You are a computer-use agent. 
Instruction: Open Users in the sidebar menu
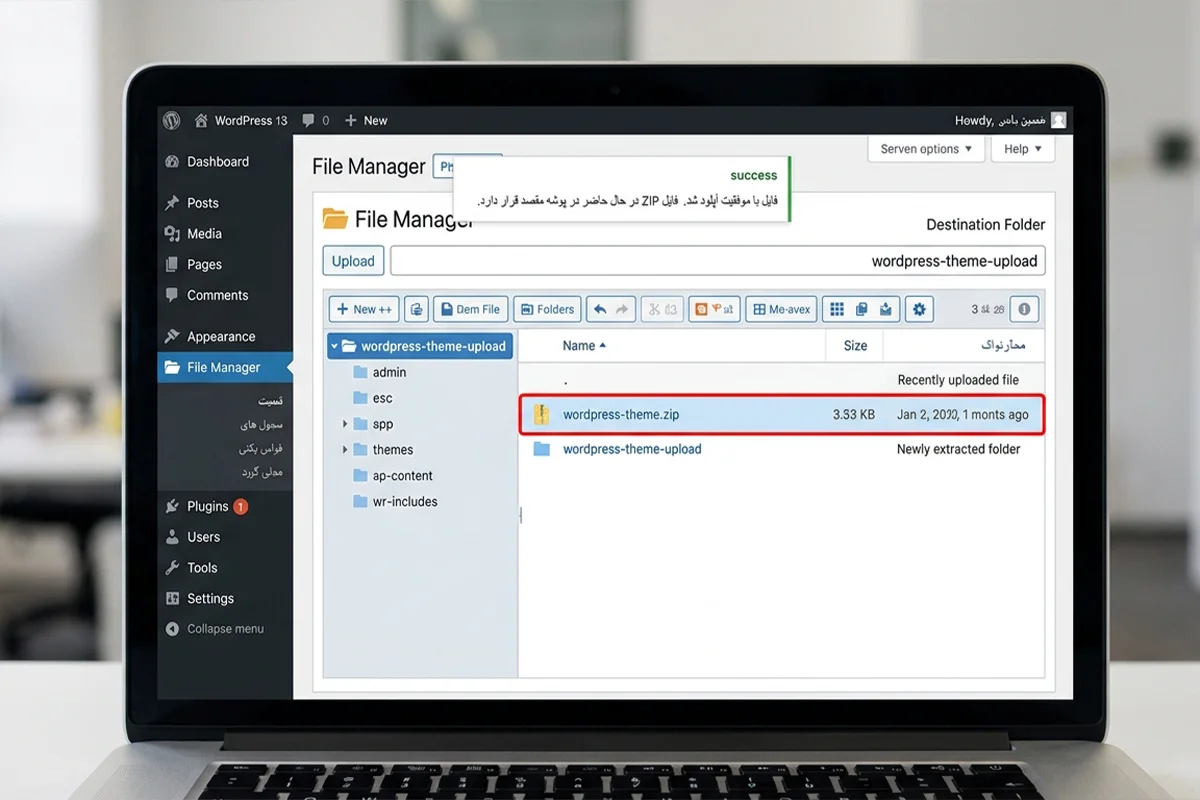[x=204, y=537]
